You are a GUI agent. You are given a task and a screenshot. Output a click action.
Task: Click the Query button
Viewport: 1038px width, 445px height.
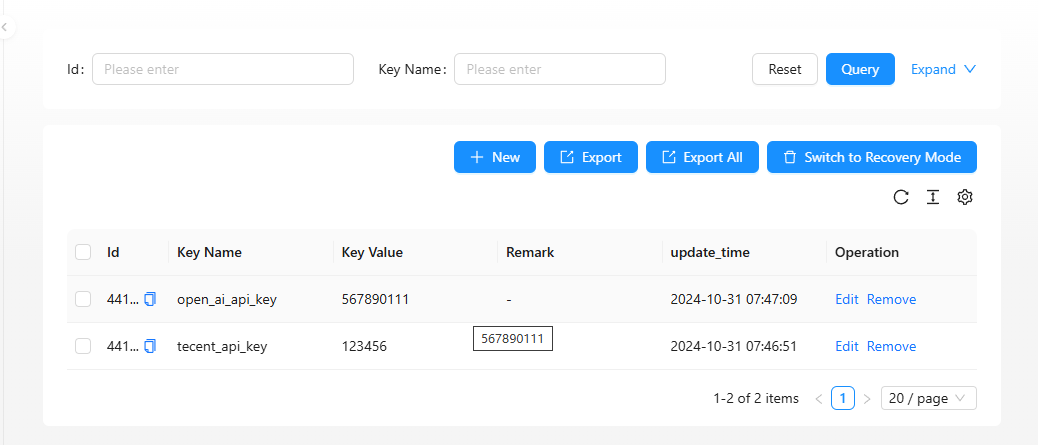860,69
